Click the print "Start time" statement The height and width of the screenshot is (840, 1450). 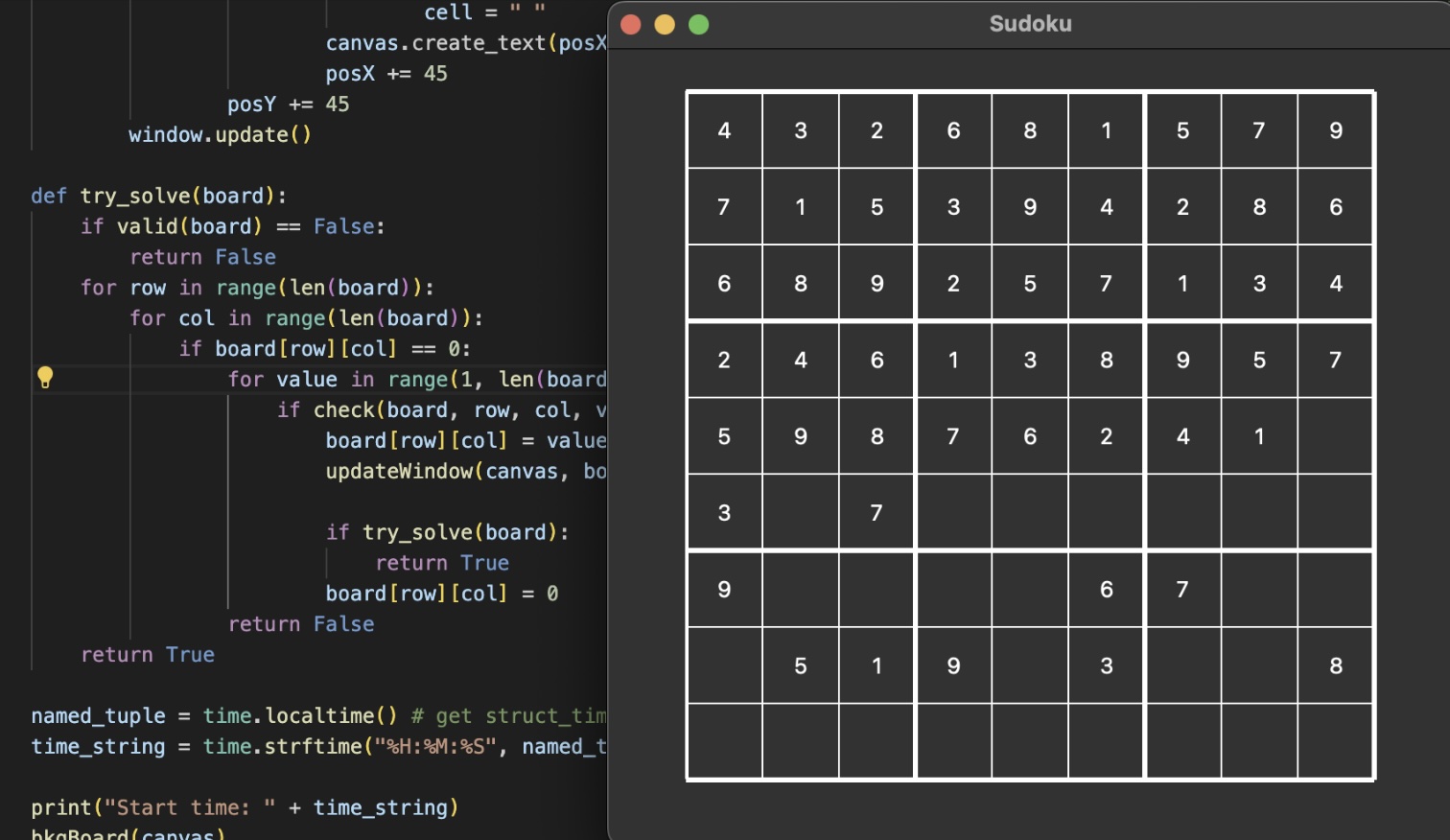pos(245,807)
